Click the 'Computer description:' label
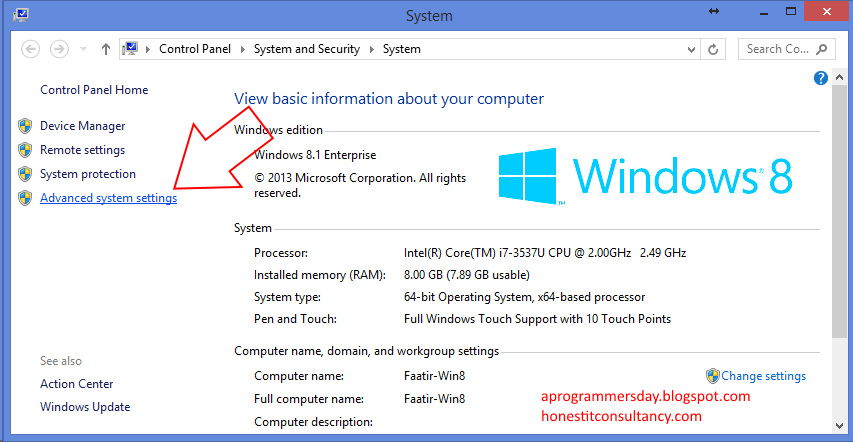Screen dimensions: 853x442 pyautogui.click(x=313, y=422)
